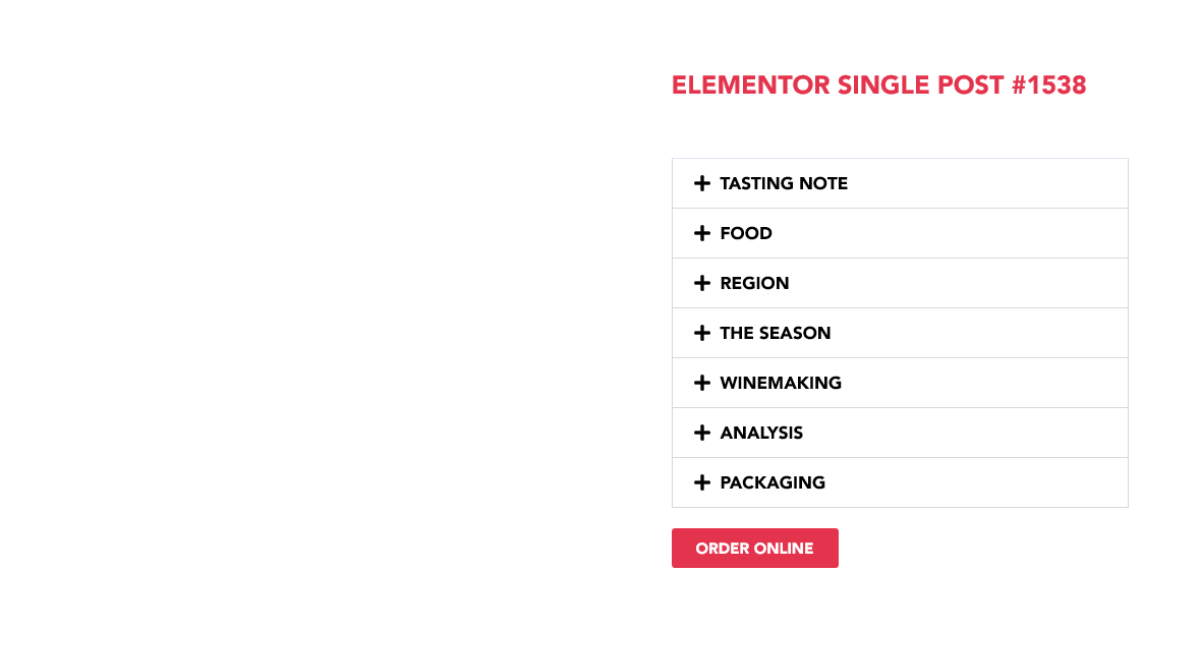Open The Season section label
The image size is (1200, 648).
click(x=775, y=334)
